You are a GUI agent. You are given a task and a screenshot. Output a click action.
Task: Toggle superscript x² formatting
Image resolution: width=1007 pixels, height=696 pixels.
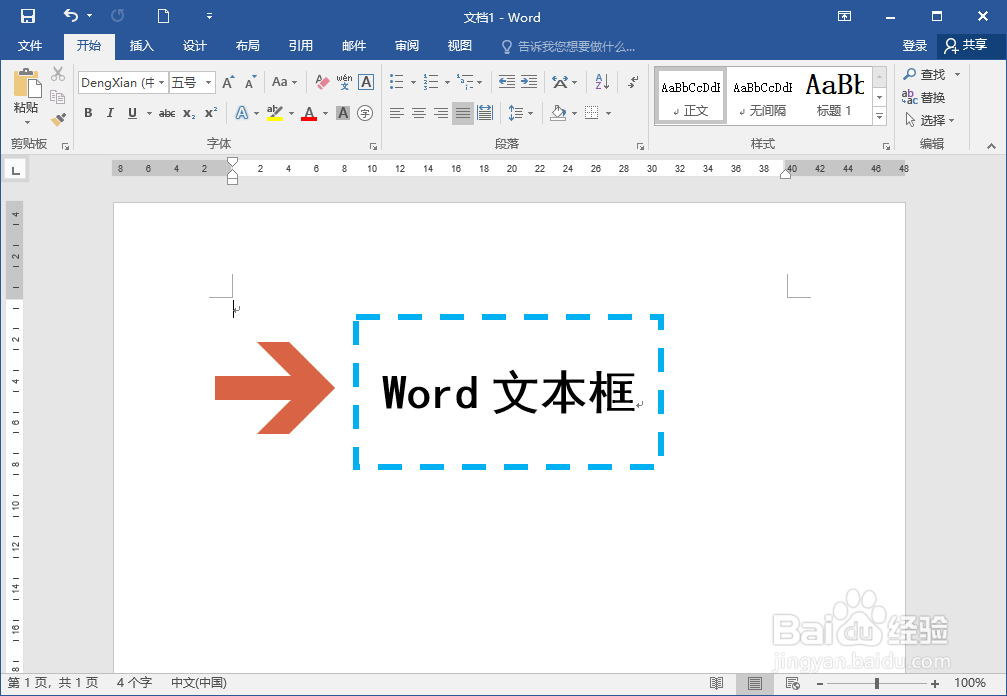click(x=211, y=113)
